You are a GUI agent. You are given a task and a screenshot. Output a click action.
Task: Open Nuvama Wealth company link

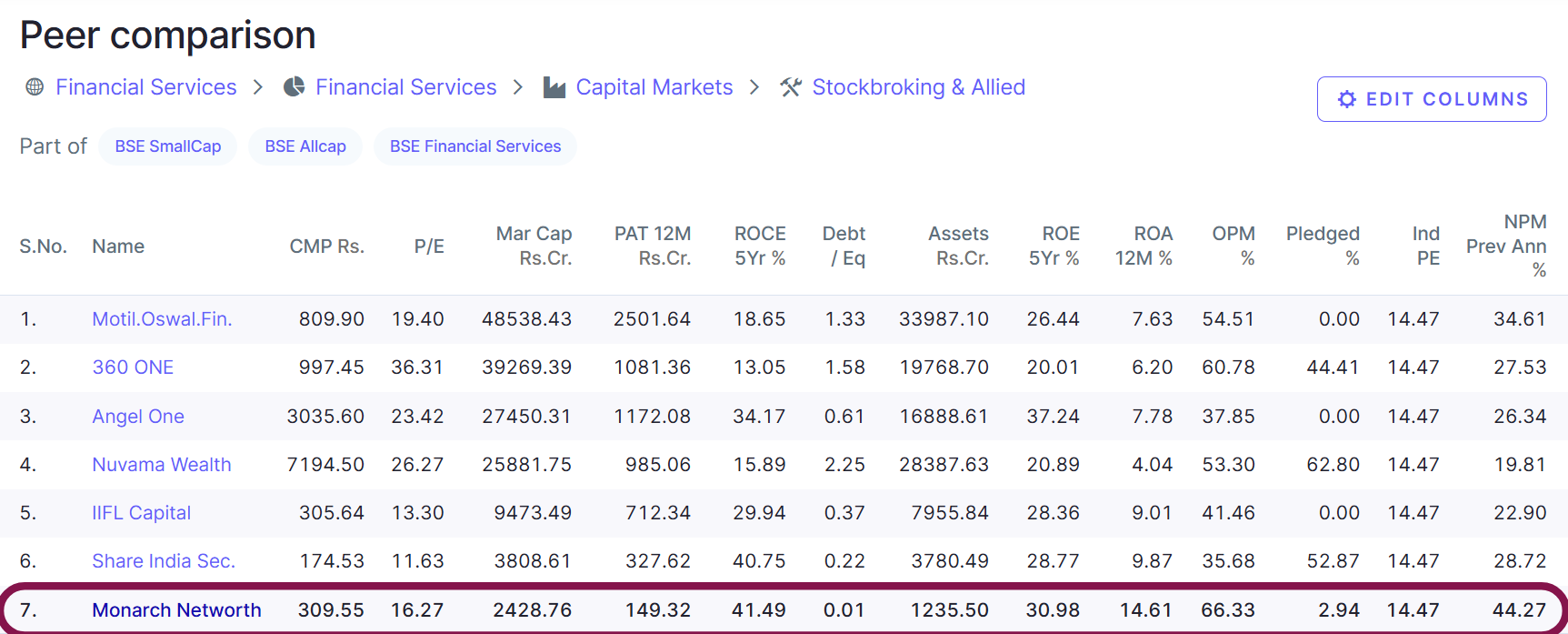pos(162,465)
